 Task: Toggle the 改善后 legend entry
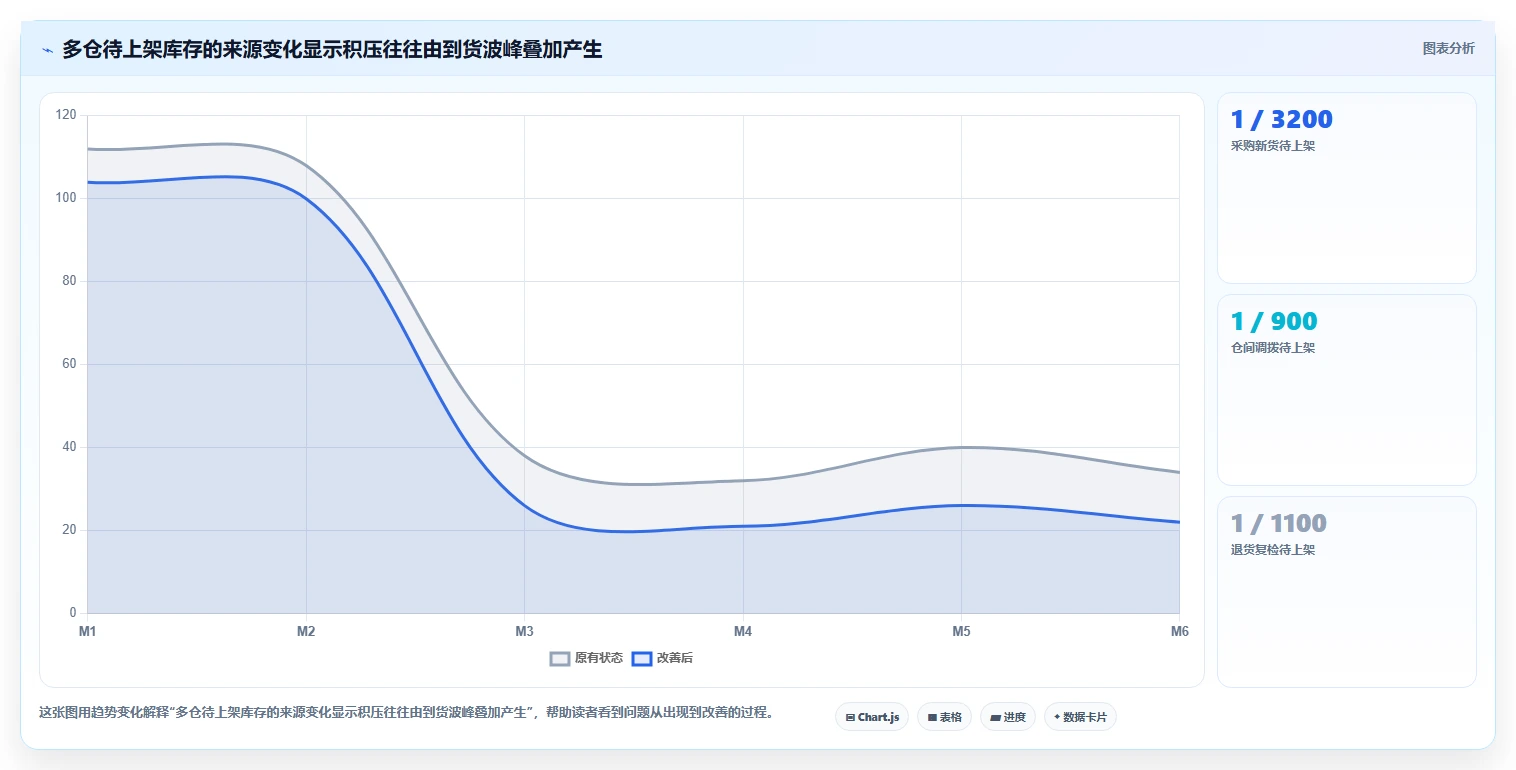[x=662, y=658]
